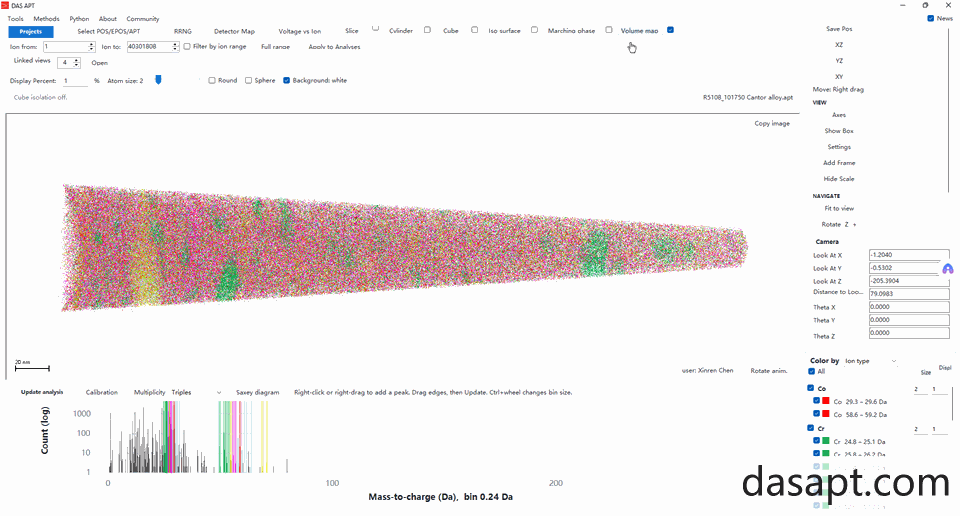The height and width of the screenshot is (516, 960).
Task: Open the Community menu
Action: (143, 18)
